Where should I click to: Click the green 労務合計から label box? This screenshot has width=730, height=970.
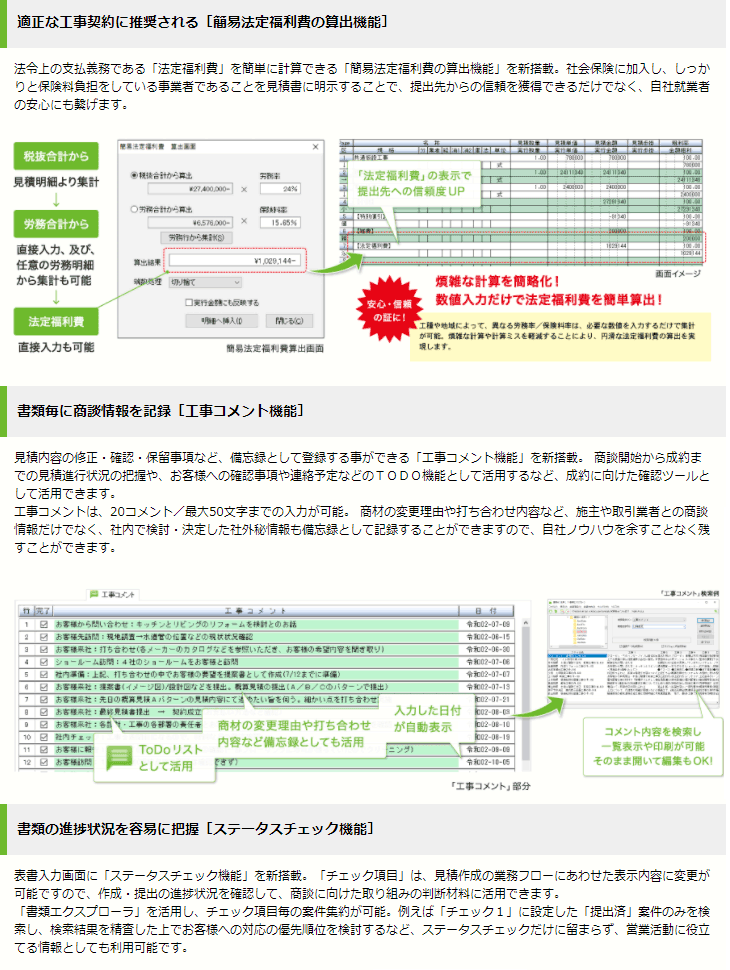click(x=56, y=224)
